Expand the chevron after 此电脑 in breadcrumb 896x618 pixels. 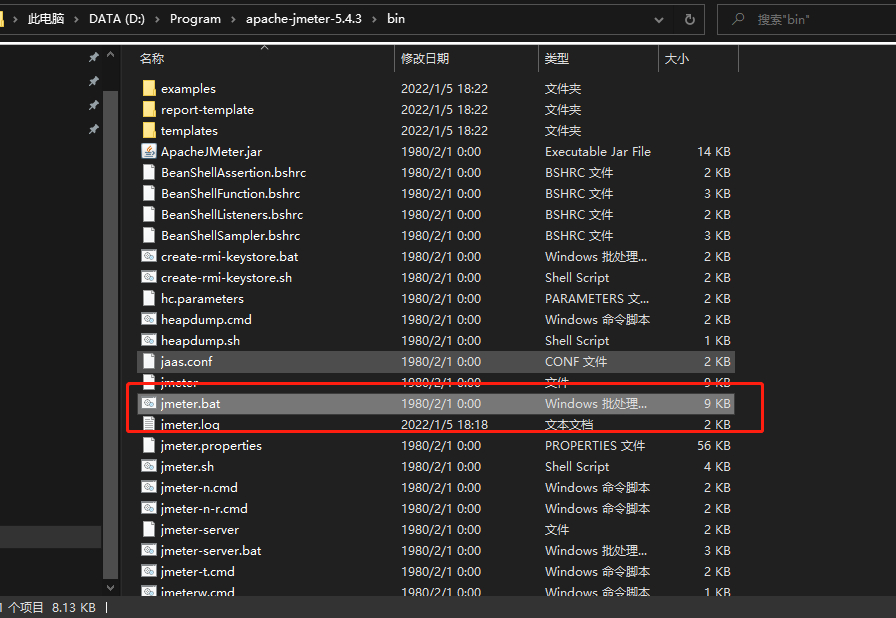point(76,19)
